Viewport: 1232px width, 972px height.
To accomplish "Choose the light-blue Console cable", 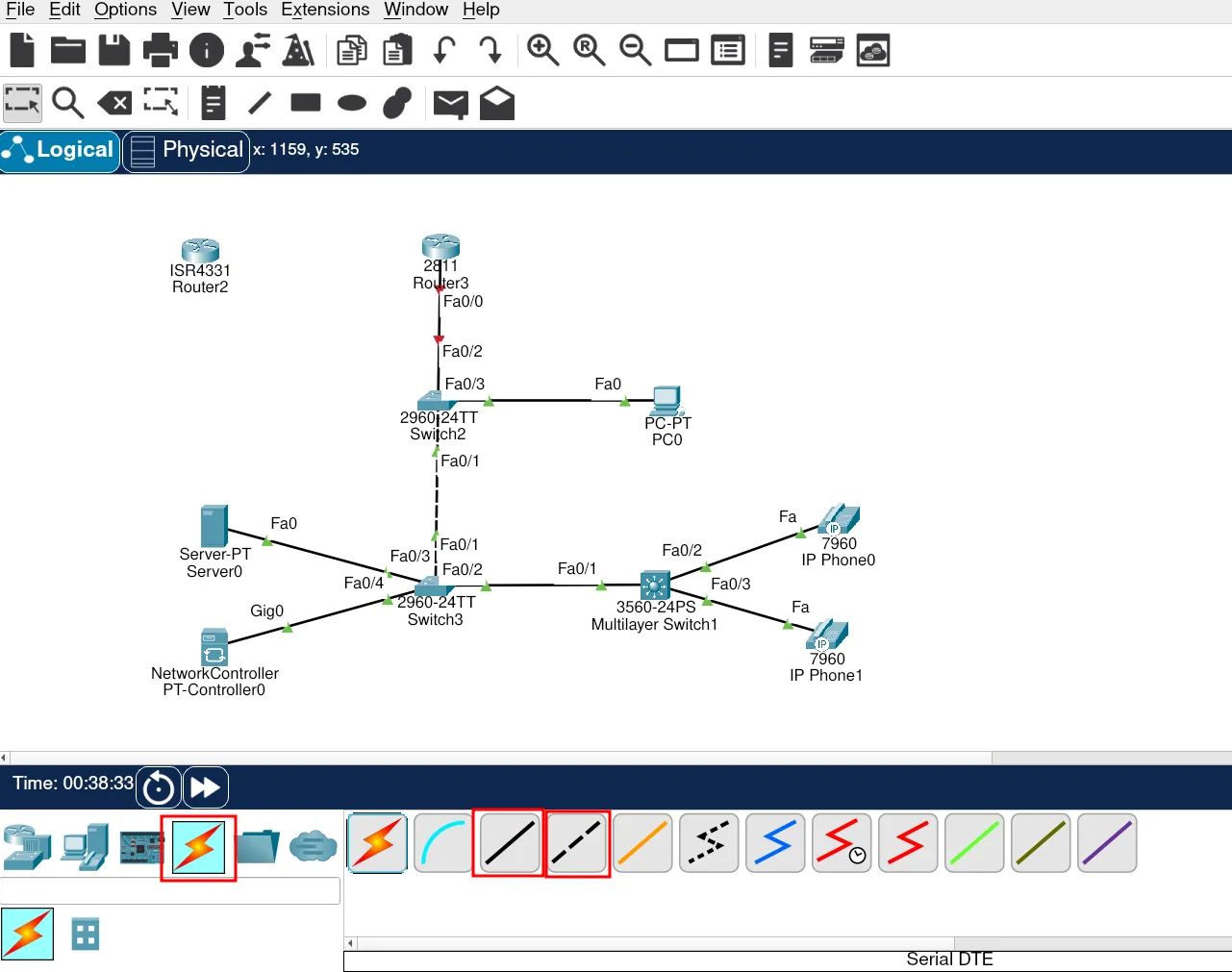I will click(442, 843).
